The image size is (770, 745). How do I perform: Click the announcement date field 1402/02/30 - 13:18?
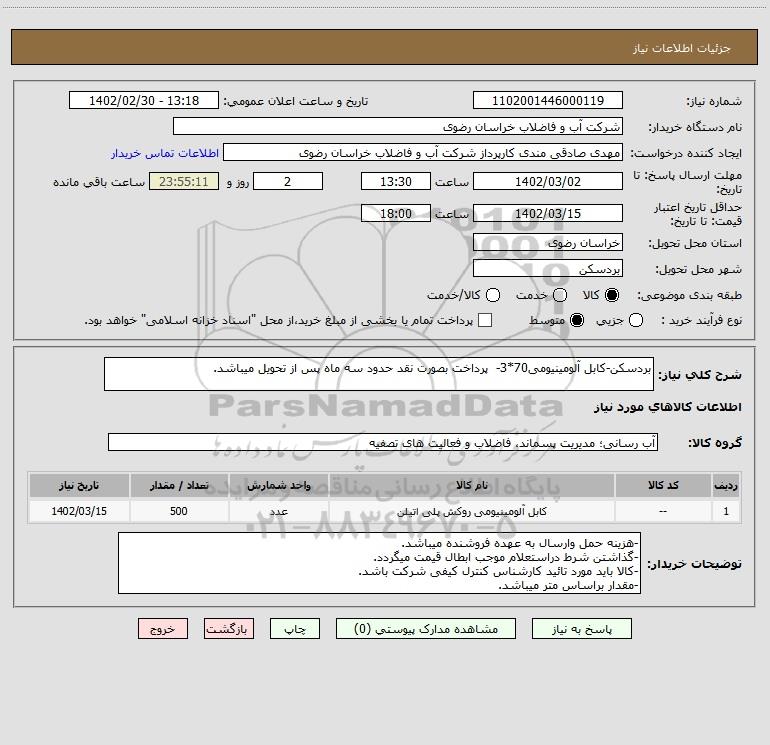pos(144,101)
